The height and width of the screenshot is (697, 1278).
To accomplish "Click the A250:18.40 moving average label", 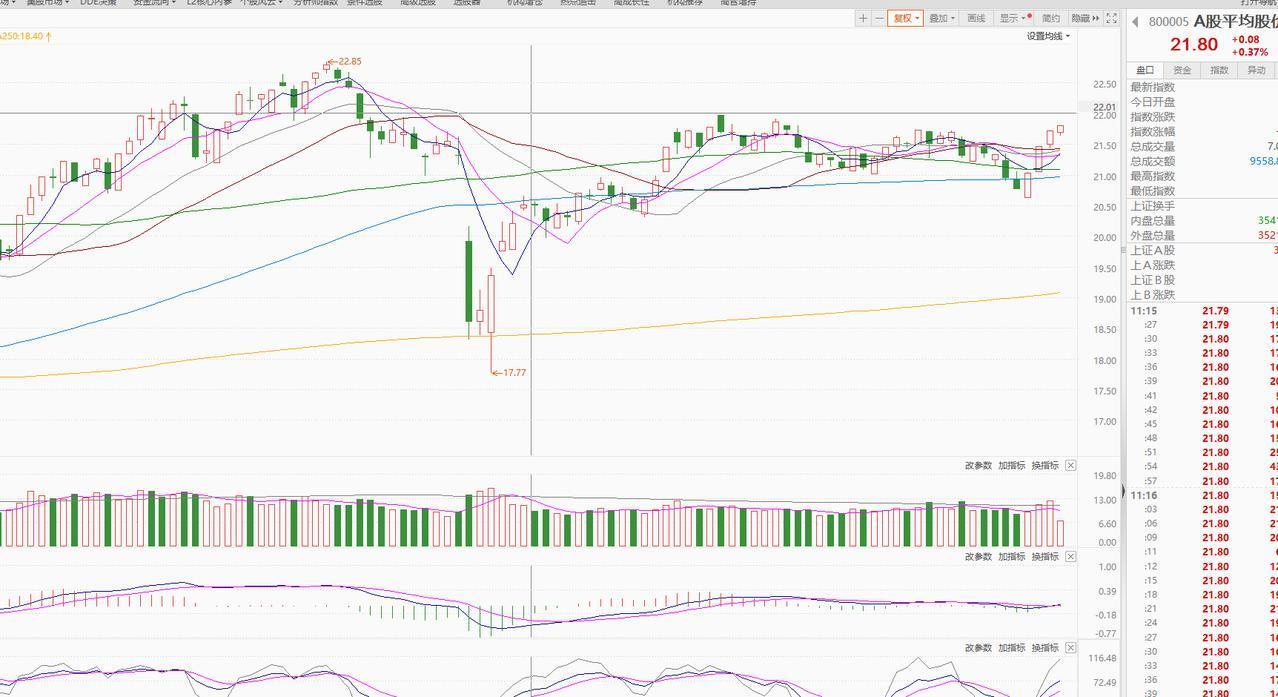I will (24, 36).
